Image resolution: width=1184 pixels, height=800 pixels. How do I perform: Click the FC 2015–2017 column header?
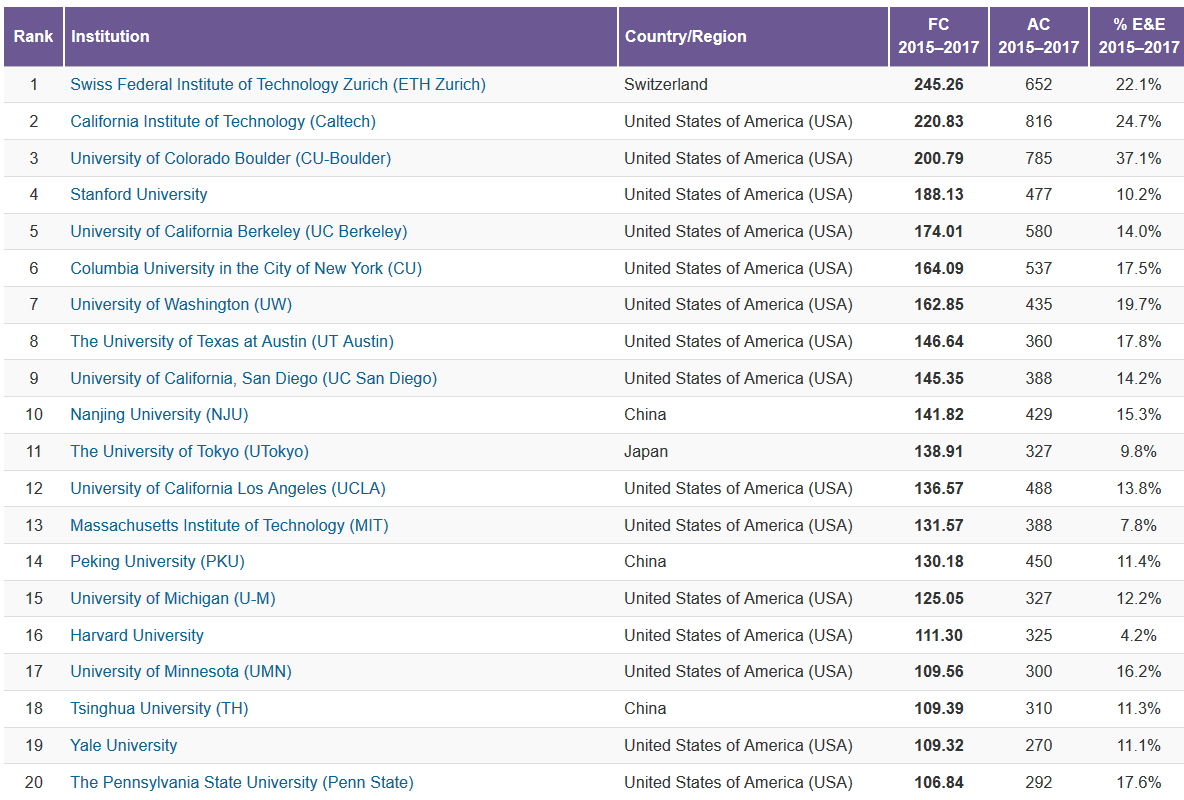[939, 36]
